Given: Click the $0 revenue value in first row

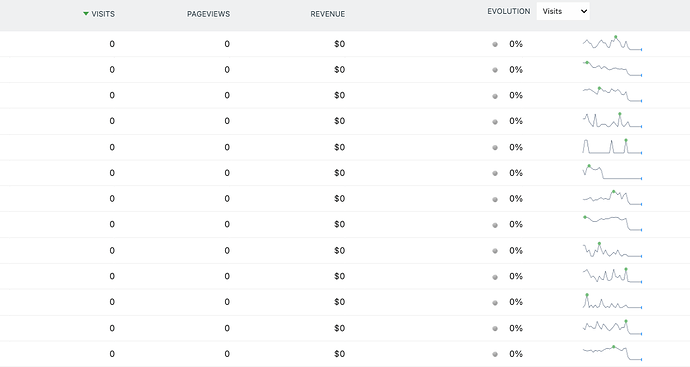Looking at the screenshot, I should [339, 44].
